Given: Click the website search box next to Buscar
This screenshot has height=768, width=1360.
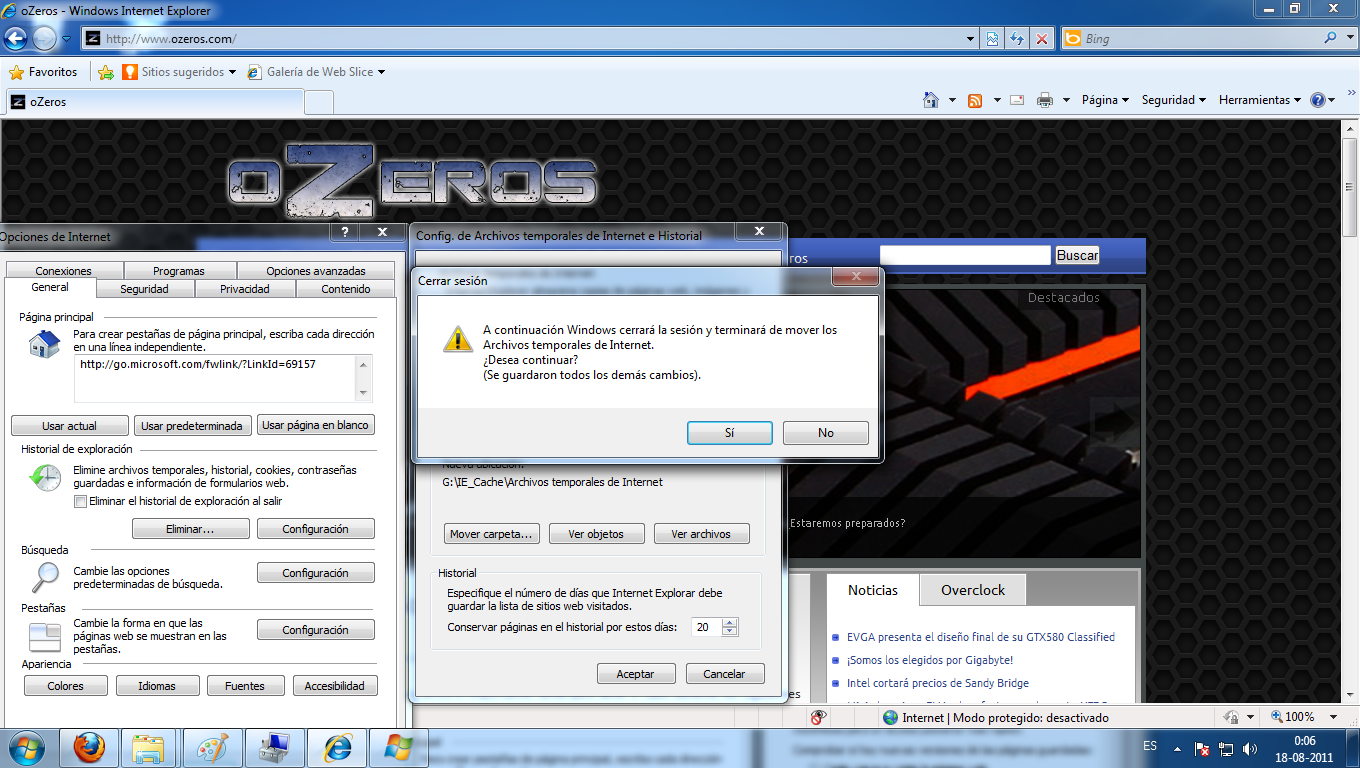Looking at the screenshot, I should [966, 255].
